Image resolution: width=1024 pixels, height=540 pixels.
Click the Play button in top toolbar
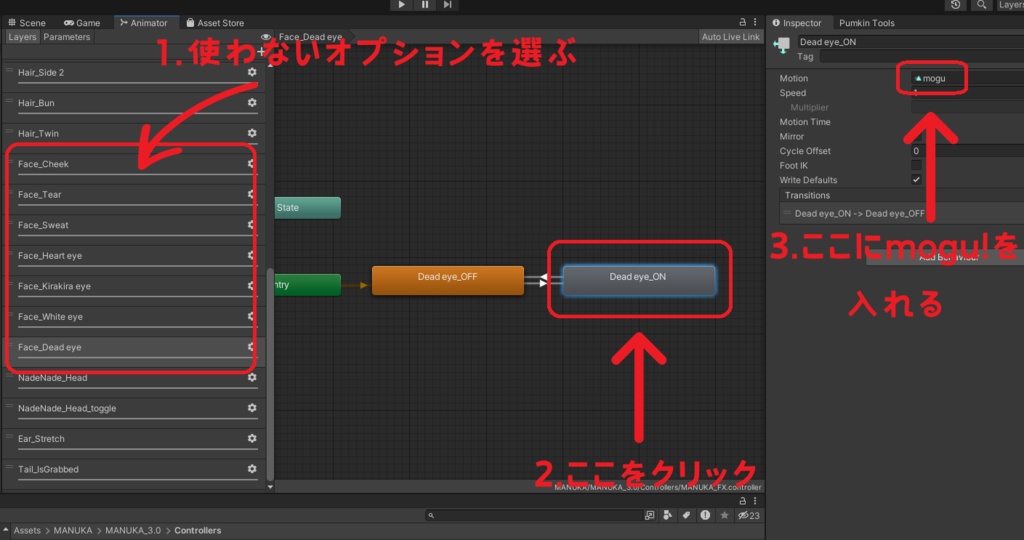click(402, 5)
